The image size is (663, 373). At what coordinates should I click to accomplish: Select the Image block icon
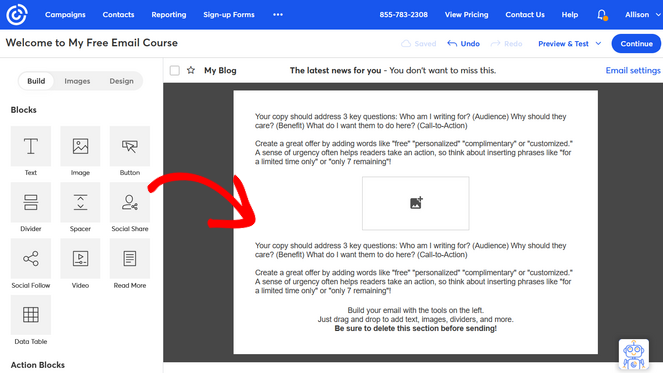pyautogui.click(x=80, y=146)
